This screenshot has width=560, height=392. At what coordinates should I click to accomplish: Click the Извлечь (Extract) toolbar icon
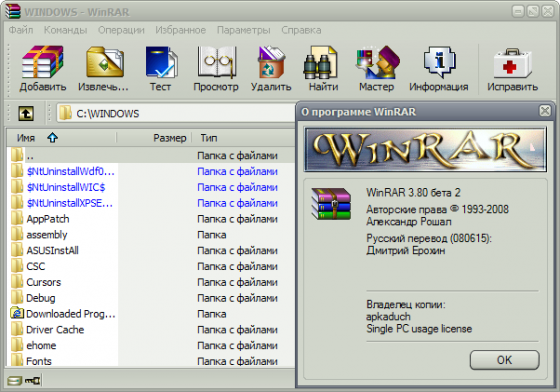click(x=105, y=61)
